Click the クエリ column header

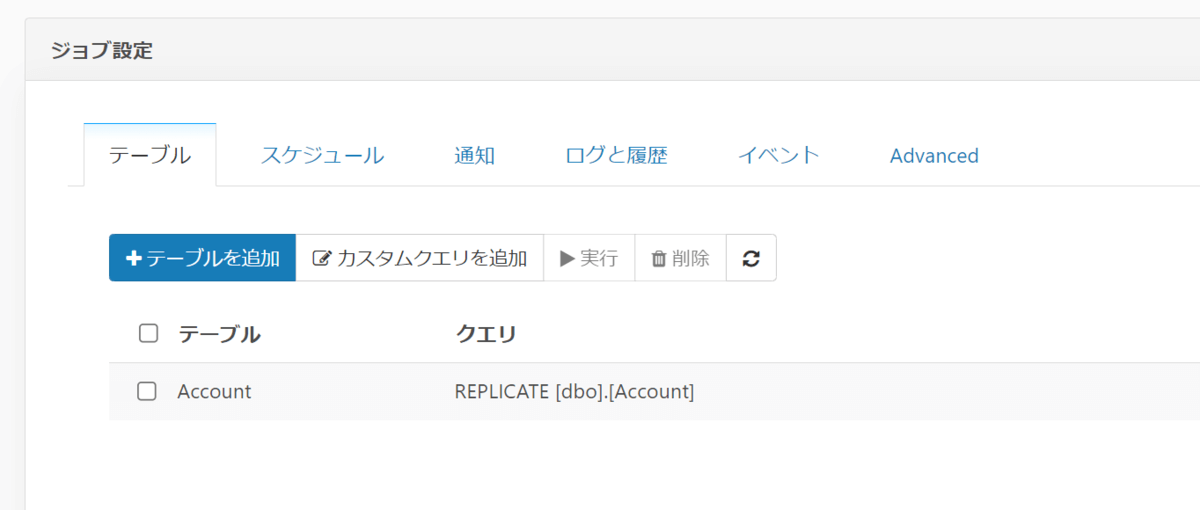485,334
